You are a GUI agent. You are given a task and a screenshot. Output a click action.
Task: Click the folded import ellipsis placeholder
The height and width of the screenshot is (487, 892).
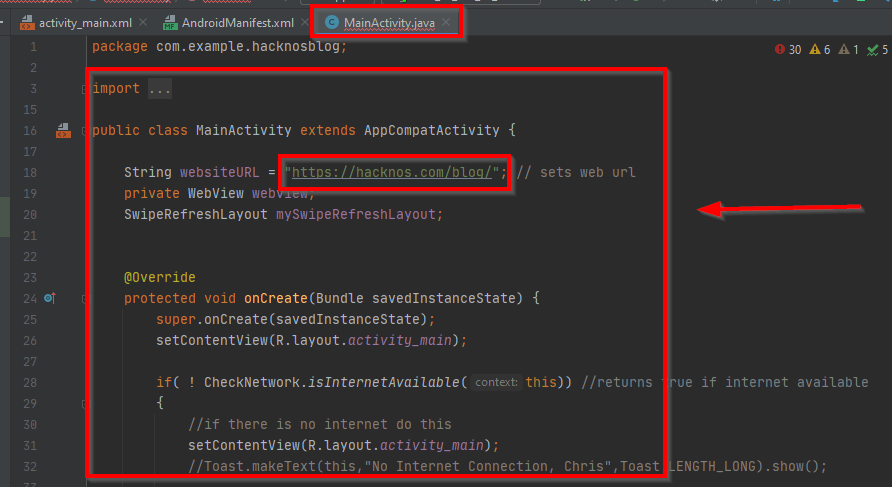pyautogui.click(x=160, y=89)
